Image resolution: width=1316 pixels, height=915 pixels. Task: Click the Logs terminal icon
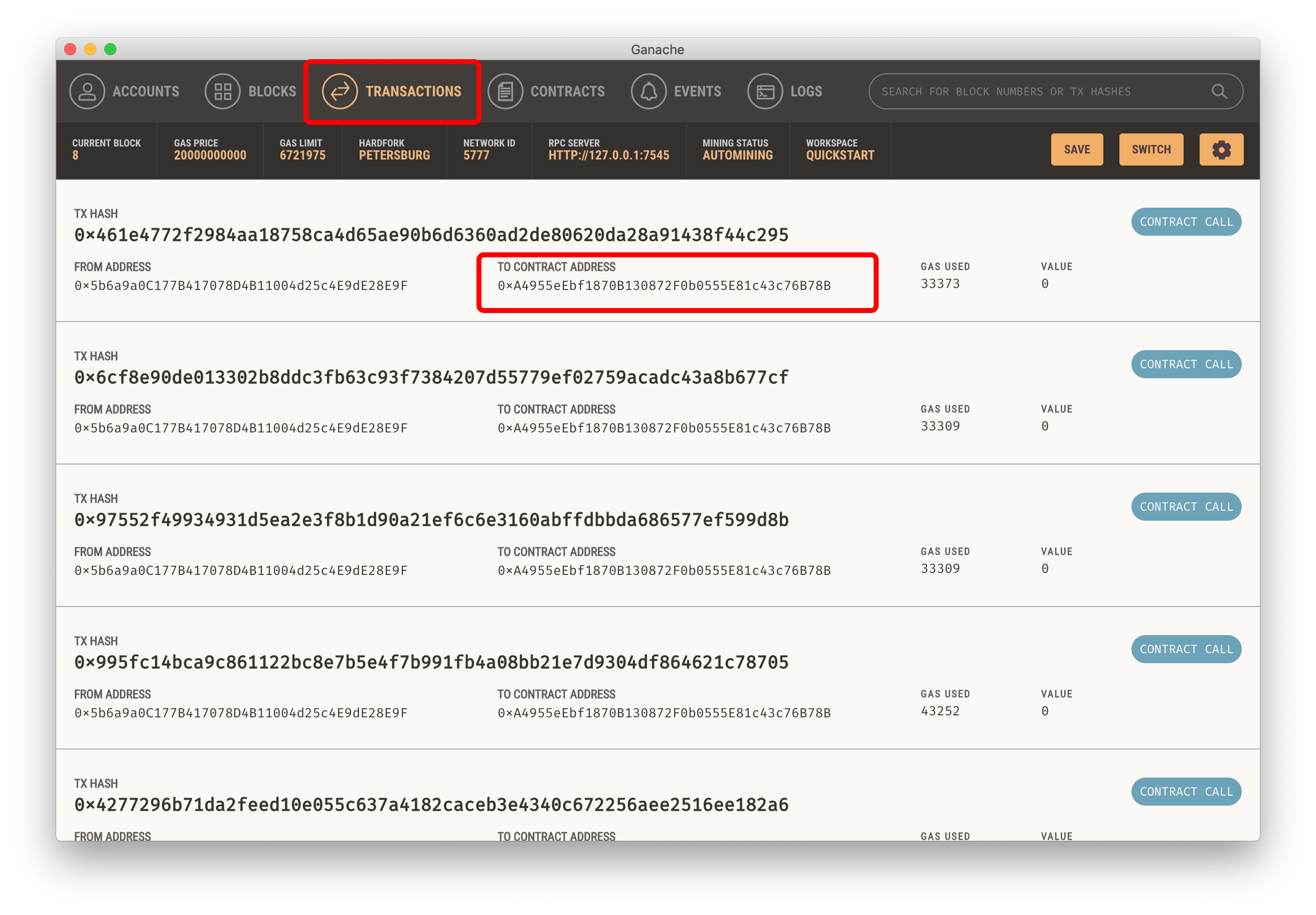765,91
